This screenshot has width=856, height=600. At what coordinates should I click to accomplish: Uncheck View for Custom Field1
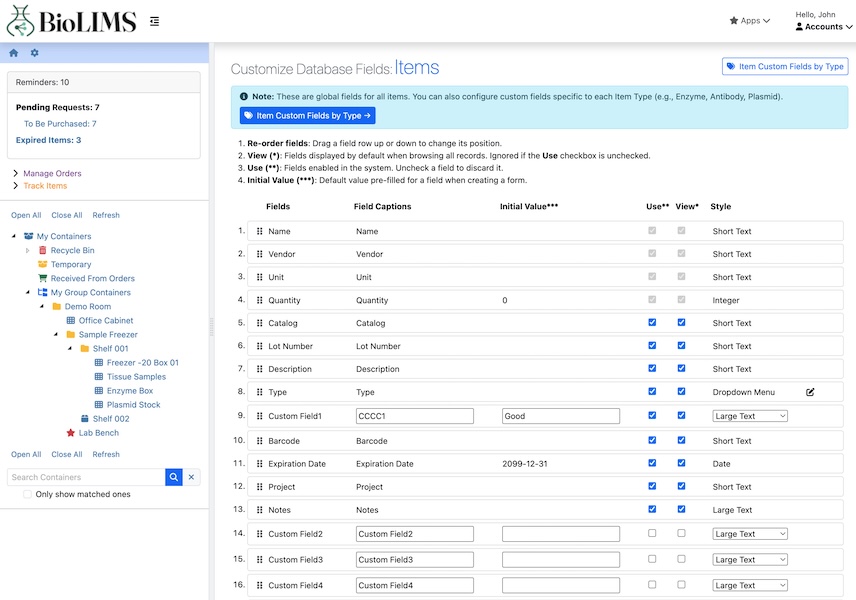point(681,415)
